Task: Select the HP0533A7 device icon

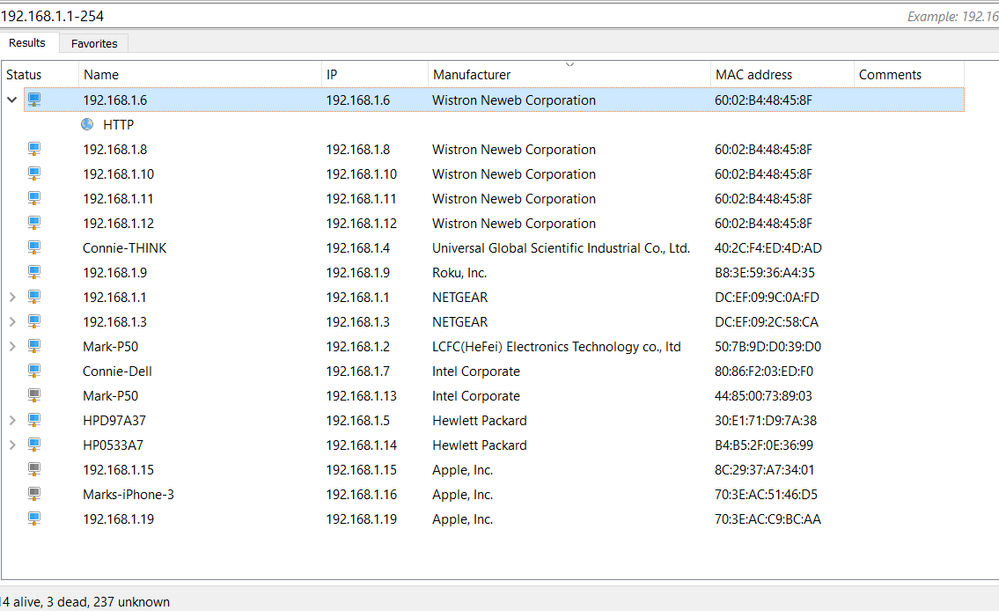Action: tap(34, 445)
